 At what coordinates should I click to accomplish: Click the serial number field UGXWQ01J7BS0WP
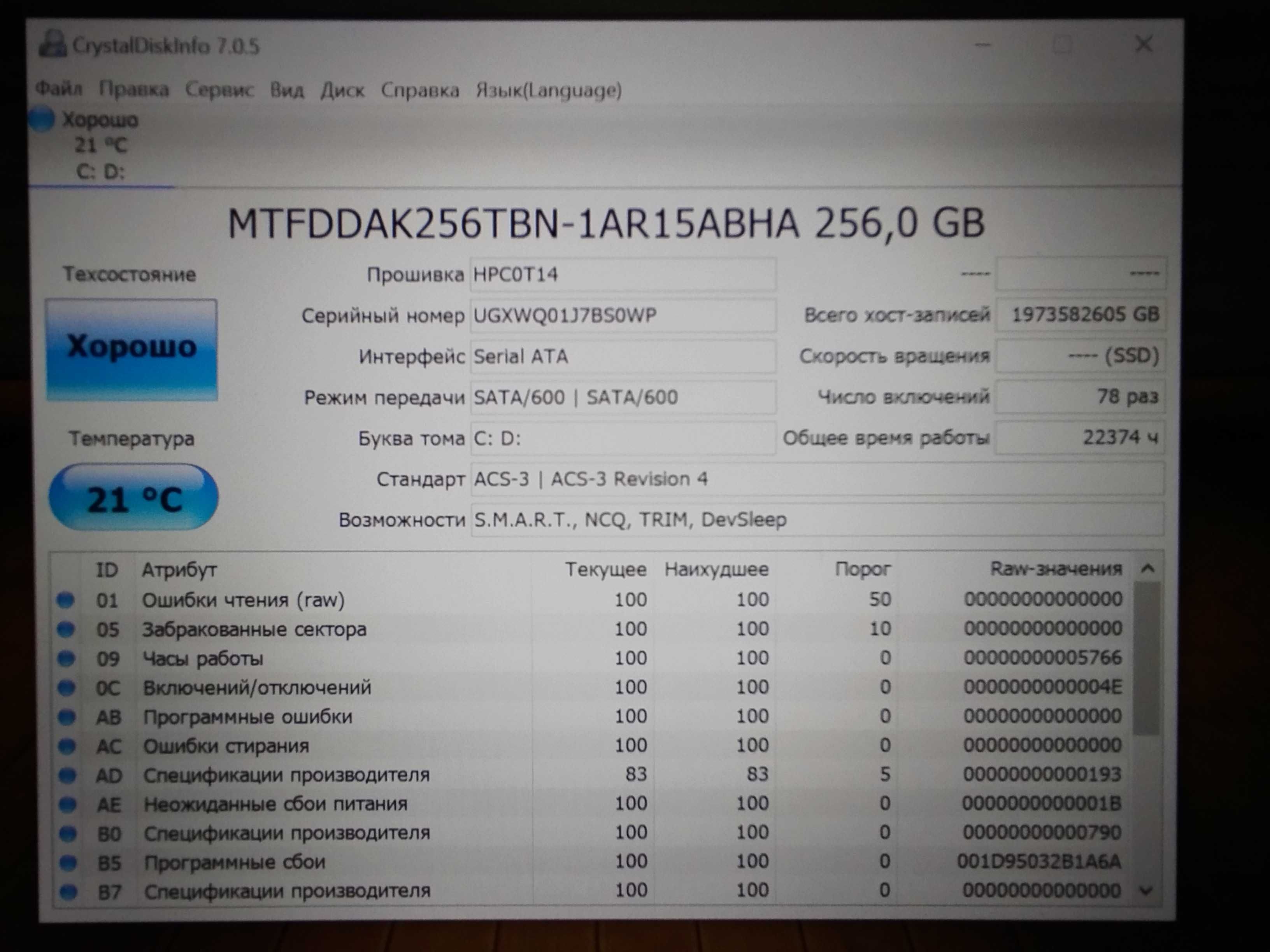point(623,315)
